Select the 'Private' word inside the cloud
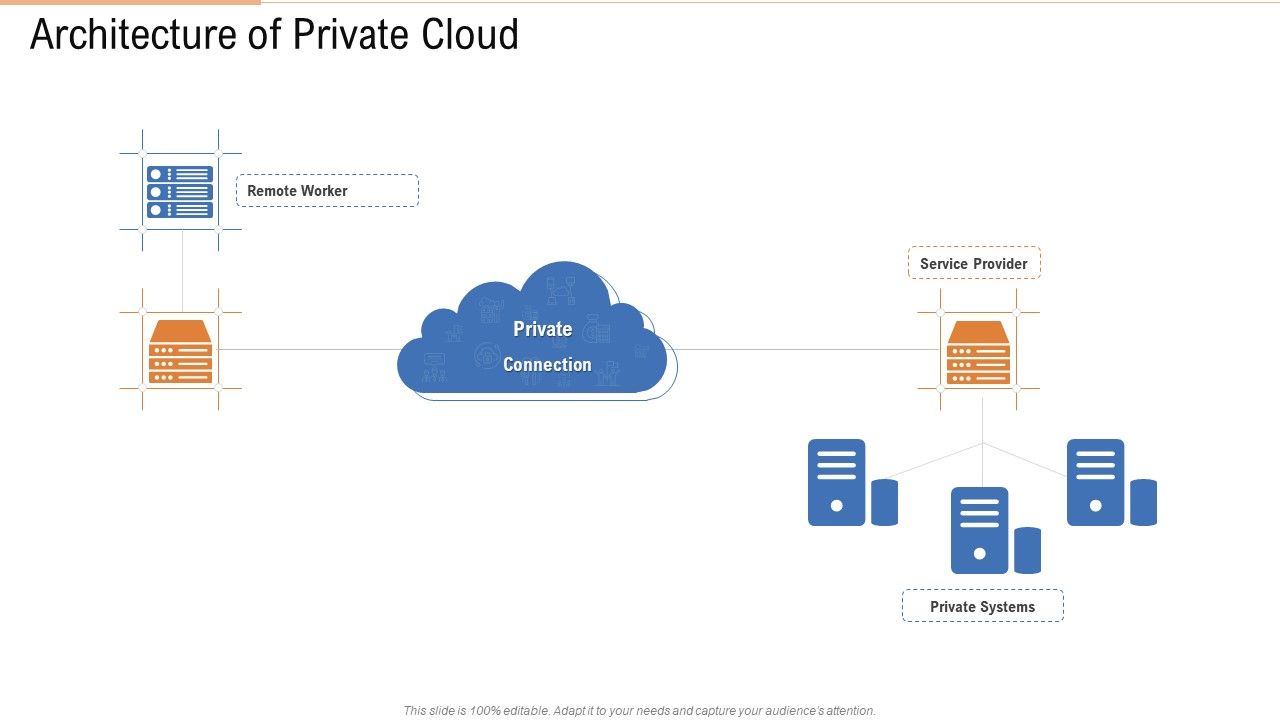The width and height of the screenshot is (1280, 720). [543, 328]
